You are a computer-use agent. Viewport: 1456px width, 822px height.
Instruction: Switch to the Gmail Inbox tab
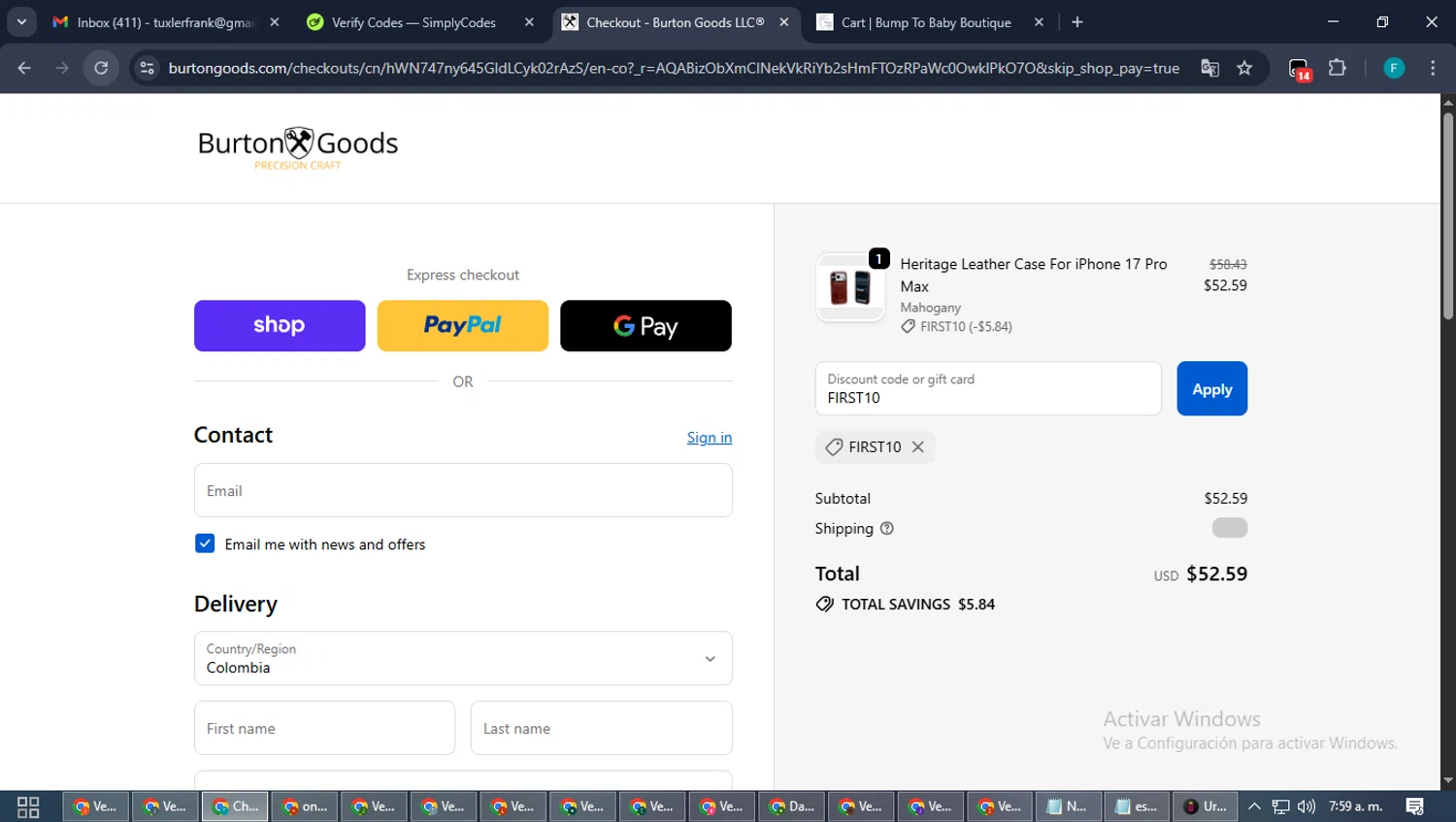(x=166, y=21)
